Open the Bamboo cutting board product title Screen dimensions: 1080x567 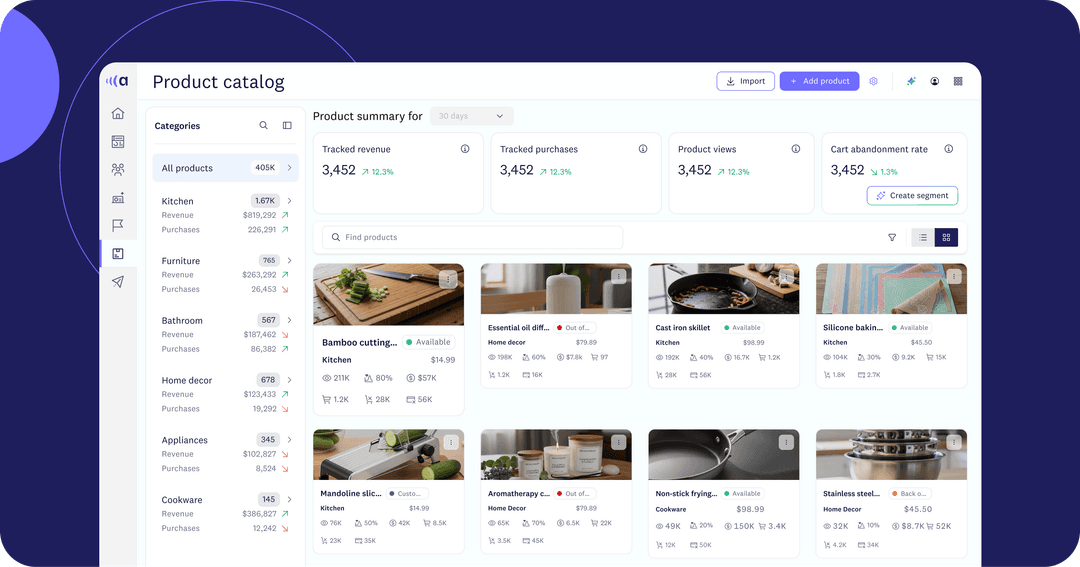[x=360, y=342]
